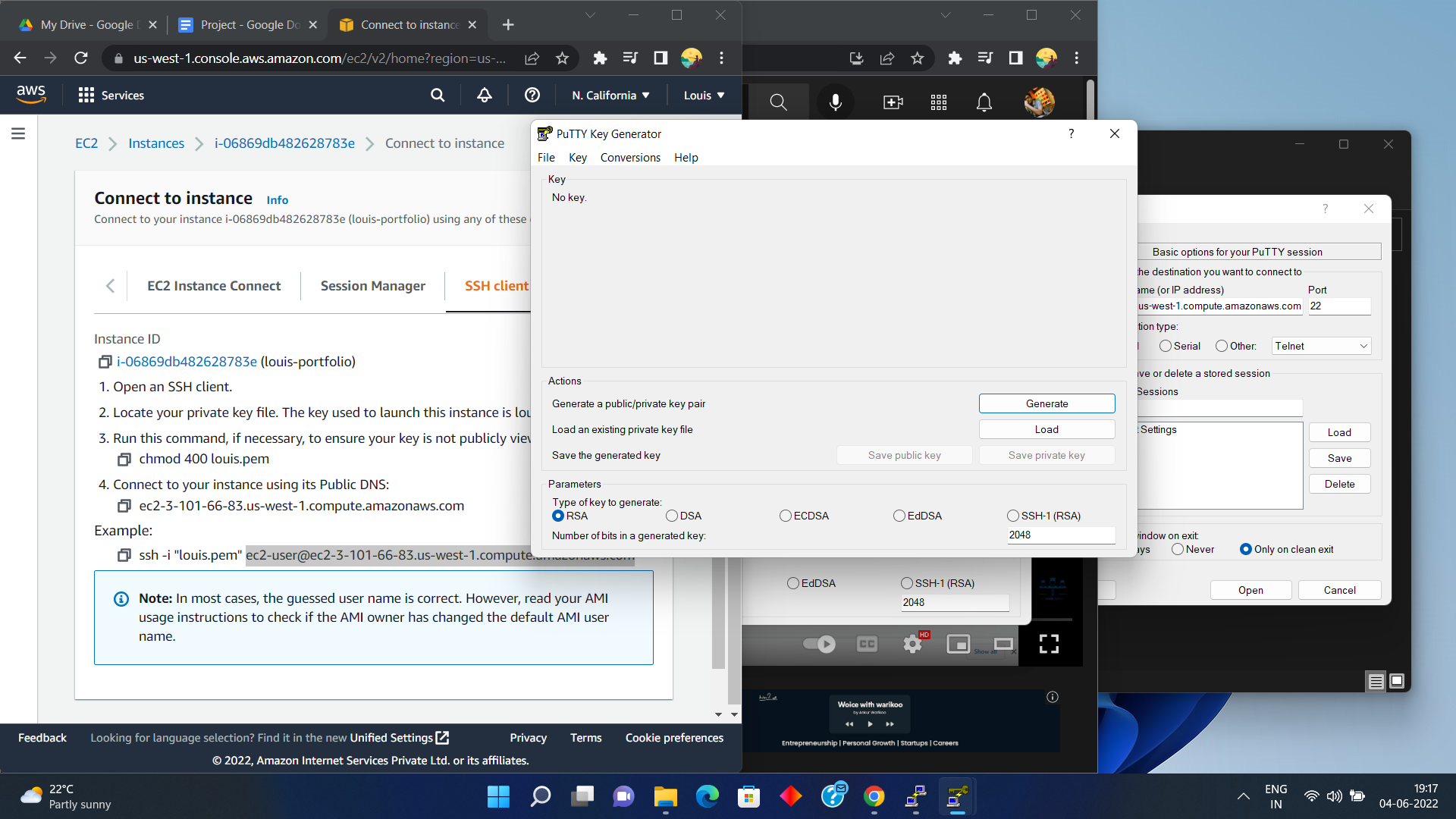
Task: Select the EdDSA key type in PuTTYgen
Action: coord(899,516)
